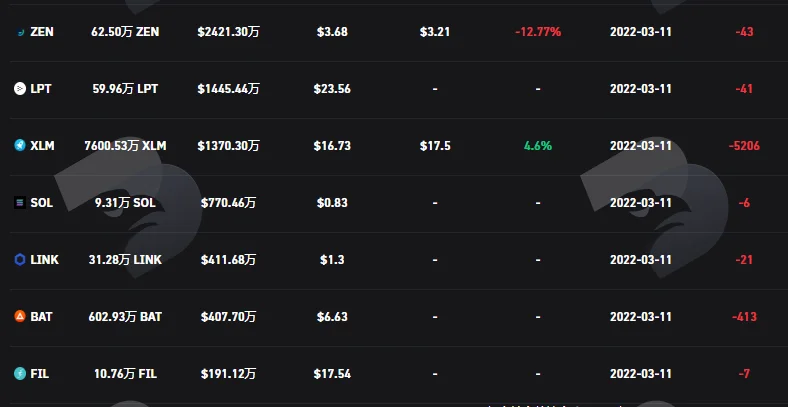This screenshot has width=788, height=407.
Task: Select the $17.5 price in XLM row
Action: coord(435,146)
